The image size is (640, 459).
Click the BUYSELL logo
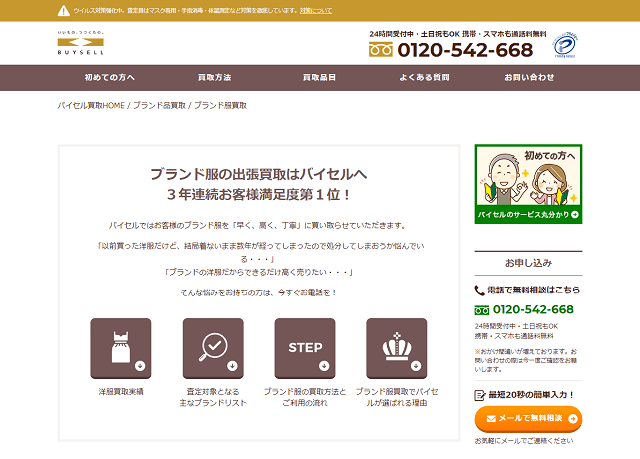(80, 43)
